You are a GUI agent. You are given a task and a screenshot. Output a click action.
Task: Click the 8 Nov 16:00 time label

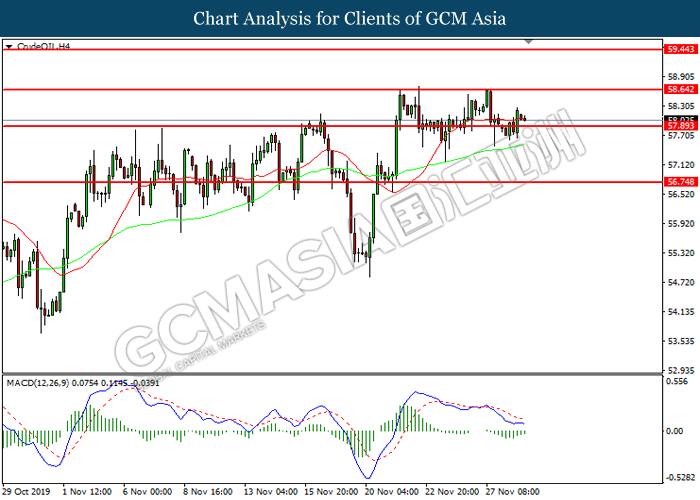208,492
